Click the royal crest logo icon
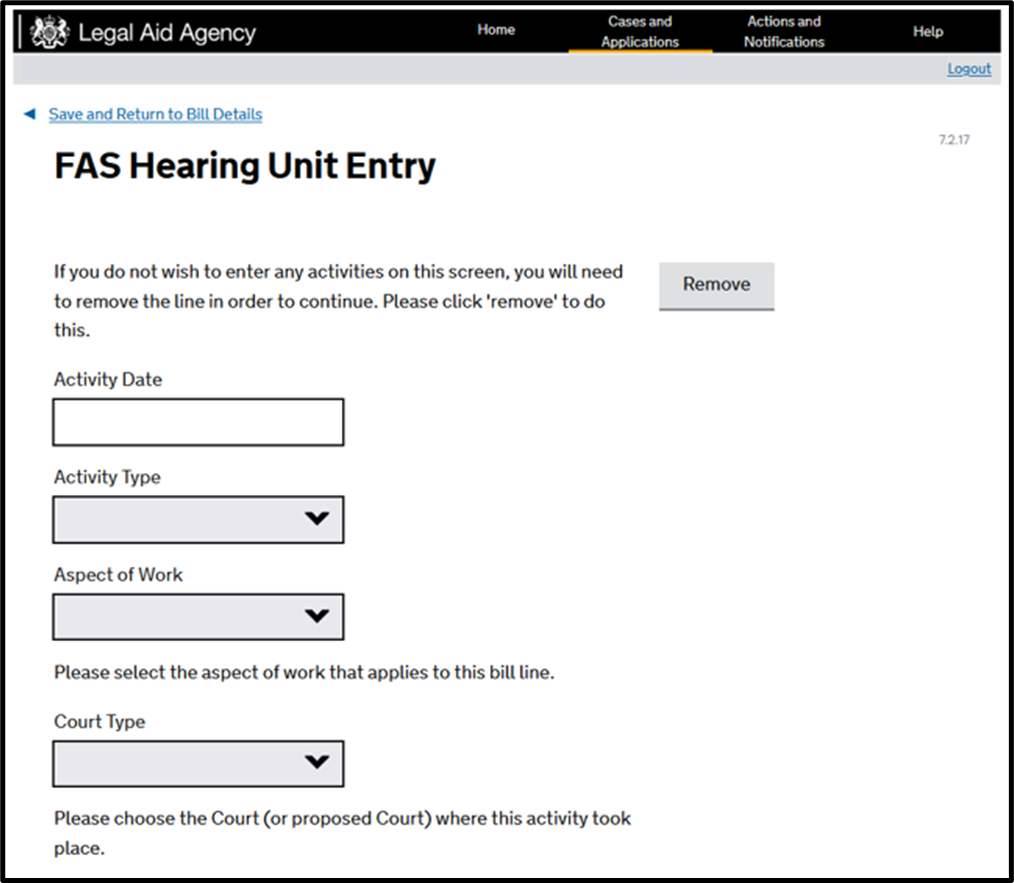 [48, 32]
